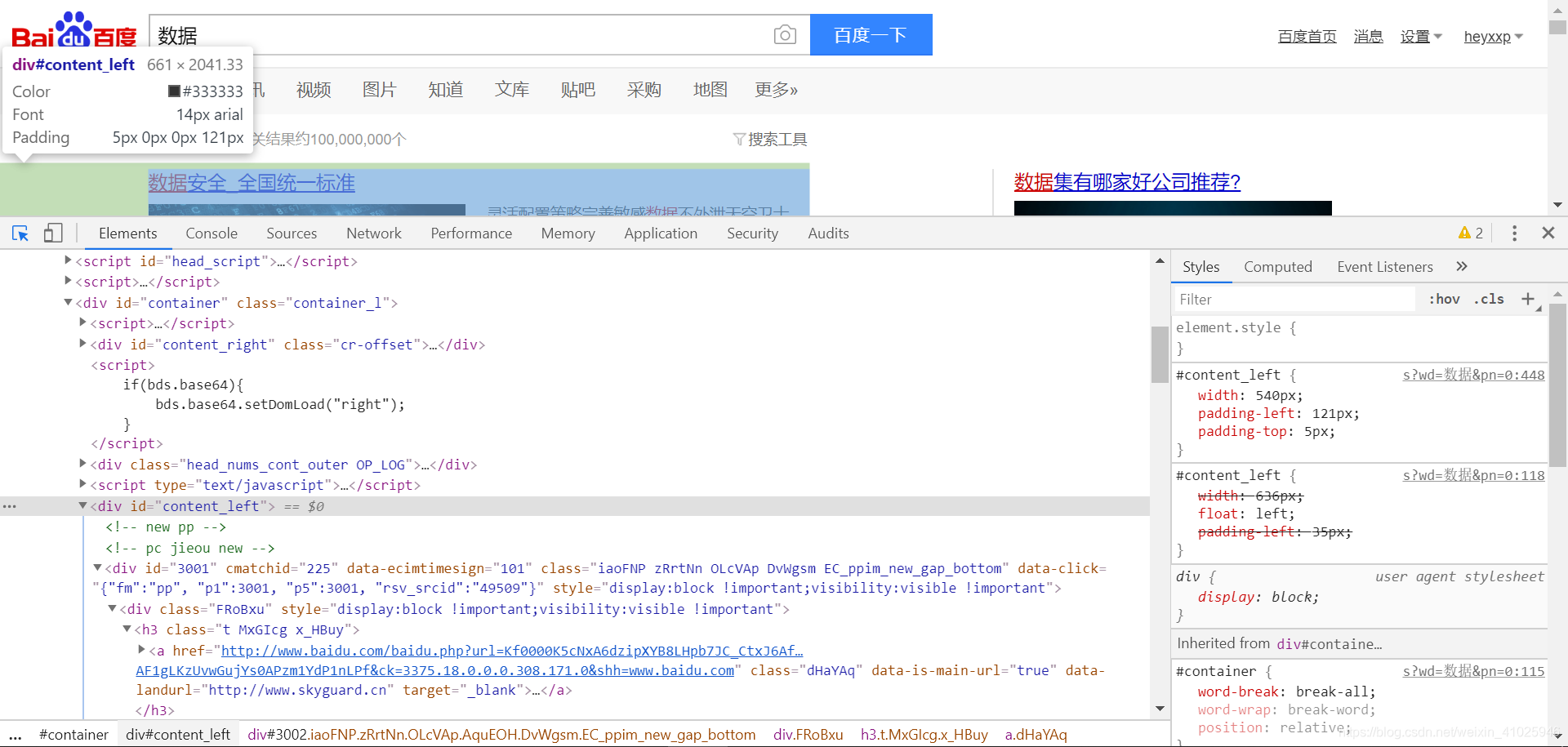Open the 知道 search category
The width and height of the screenshot is (1568, 747).
[446, 90]
